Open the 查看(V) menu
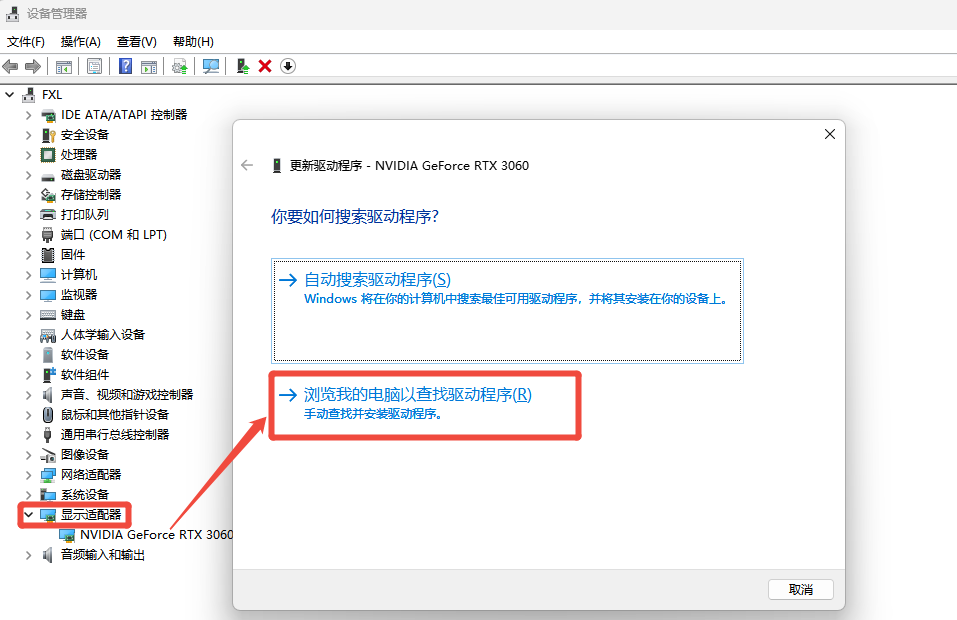The width and height of the screenshot is (957, 620). point(136,41)
